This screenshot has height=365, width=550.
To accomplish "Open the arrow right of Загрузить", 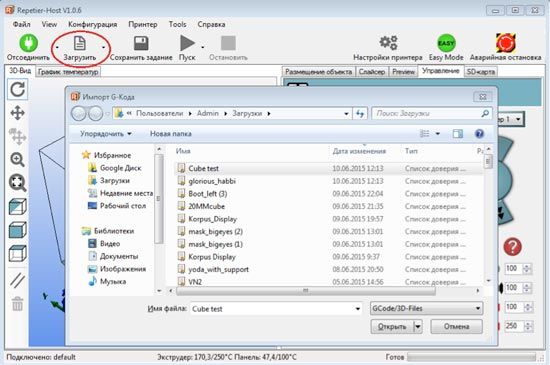I will coord(103,47).
